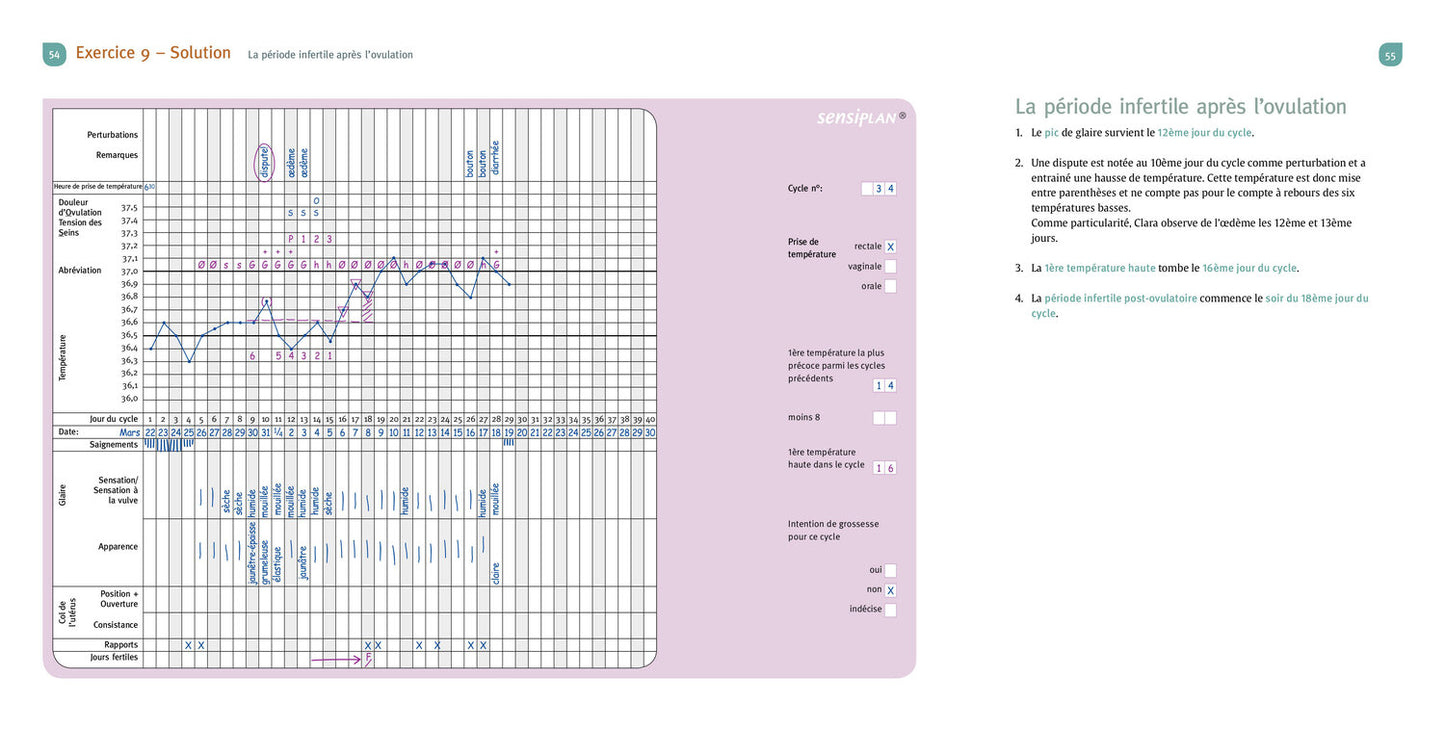Click the page 54 number badge
Image resolution: width=1445 pixels, height=755 pixels.
54,55
